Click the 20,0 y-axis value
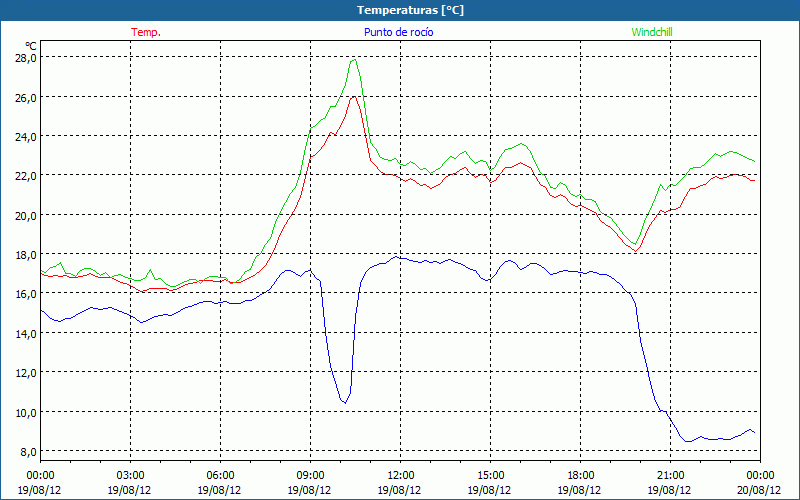The height and width of the screenshot is (500, 800). pyautogui.click(x=25, y=215)
